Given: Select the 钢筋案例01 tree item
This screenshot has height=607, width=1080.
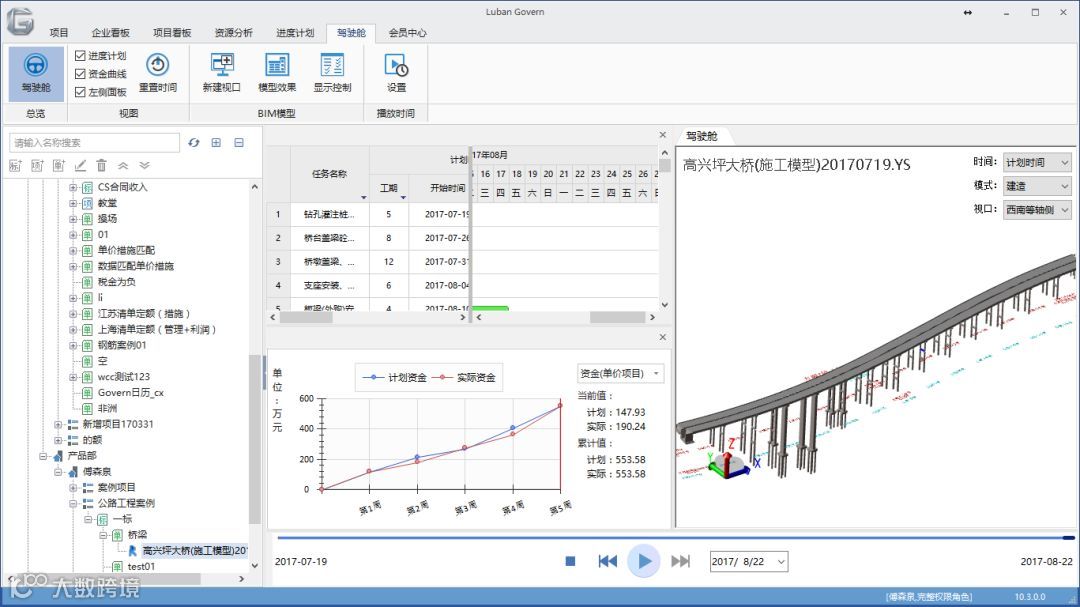Looking at the screenshot, I should tap(122, 344).
